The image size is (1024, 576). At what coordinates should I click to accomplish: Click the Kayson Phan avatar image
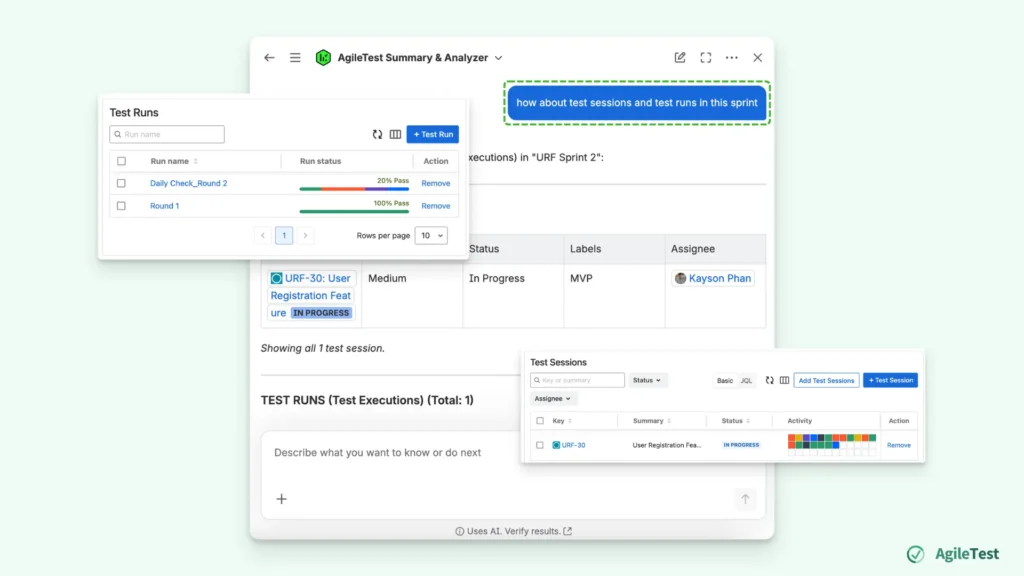pos(680,278)
